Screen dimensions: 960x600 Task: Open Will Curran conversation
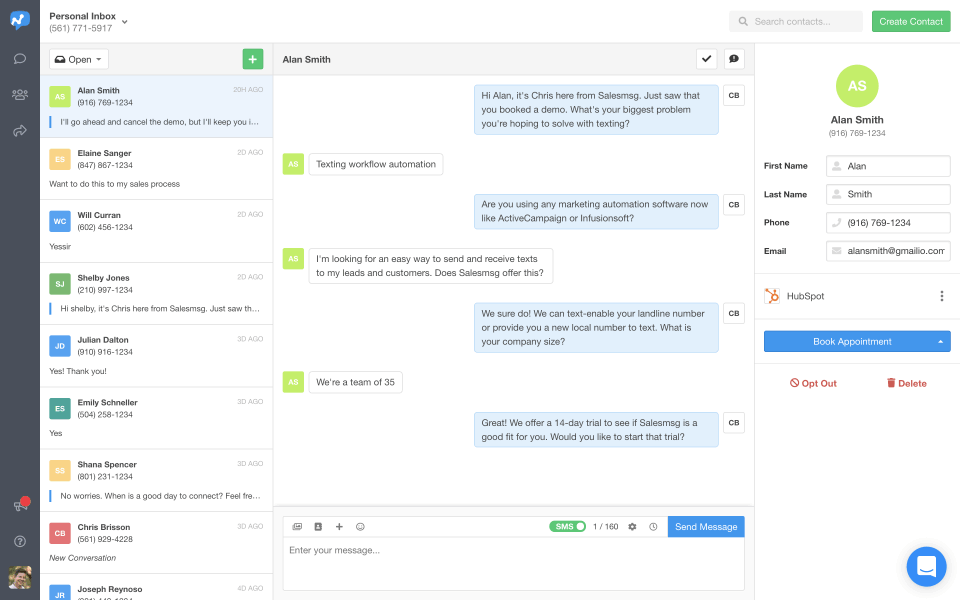pyautogui.click(x=156, y=231)
